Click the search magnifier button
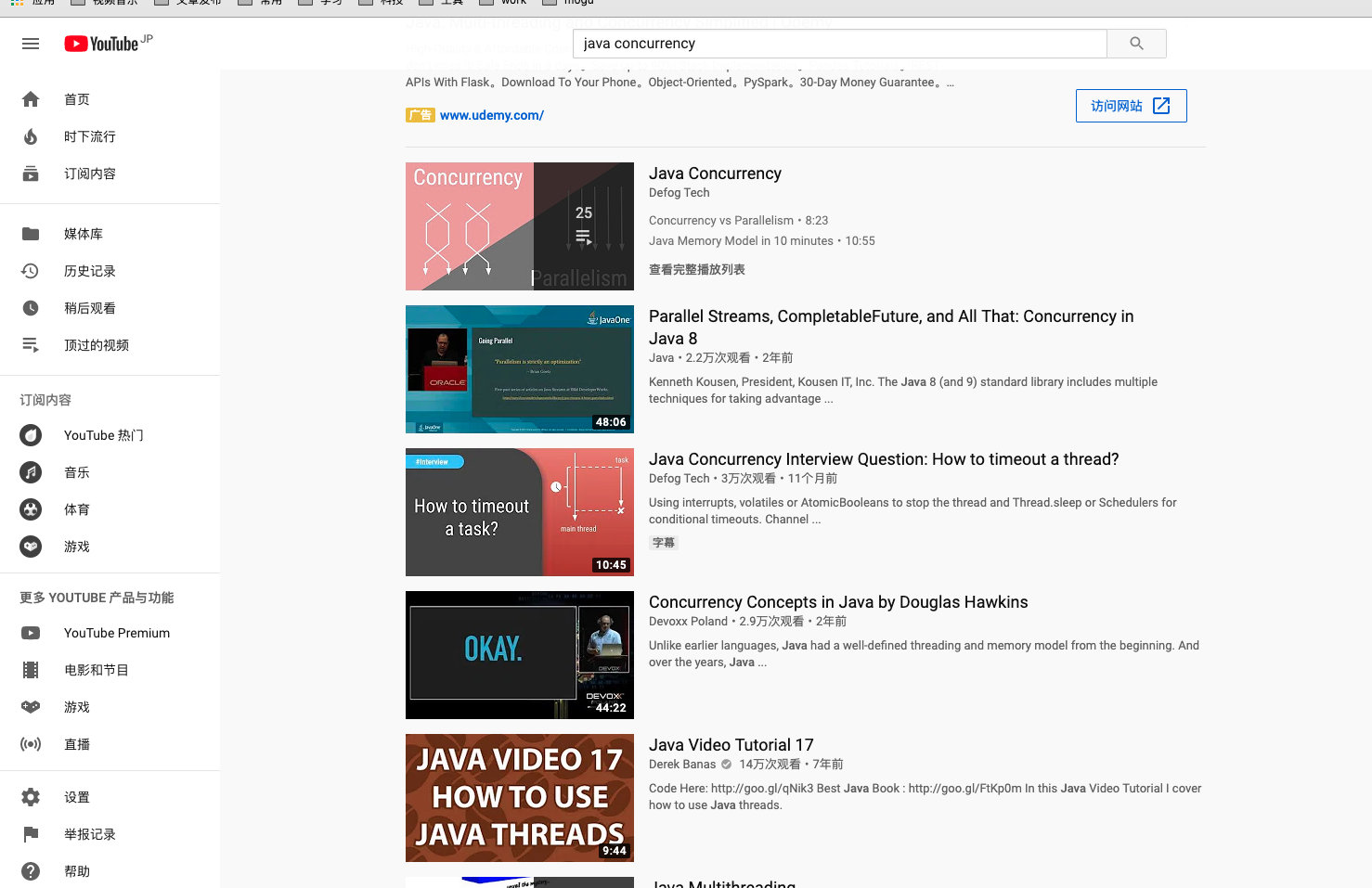Screen dimensions: 1372x888 [x=1136, y=44]
